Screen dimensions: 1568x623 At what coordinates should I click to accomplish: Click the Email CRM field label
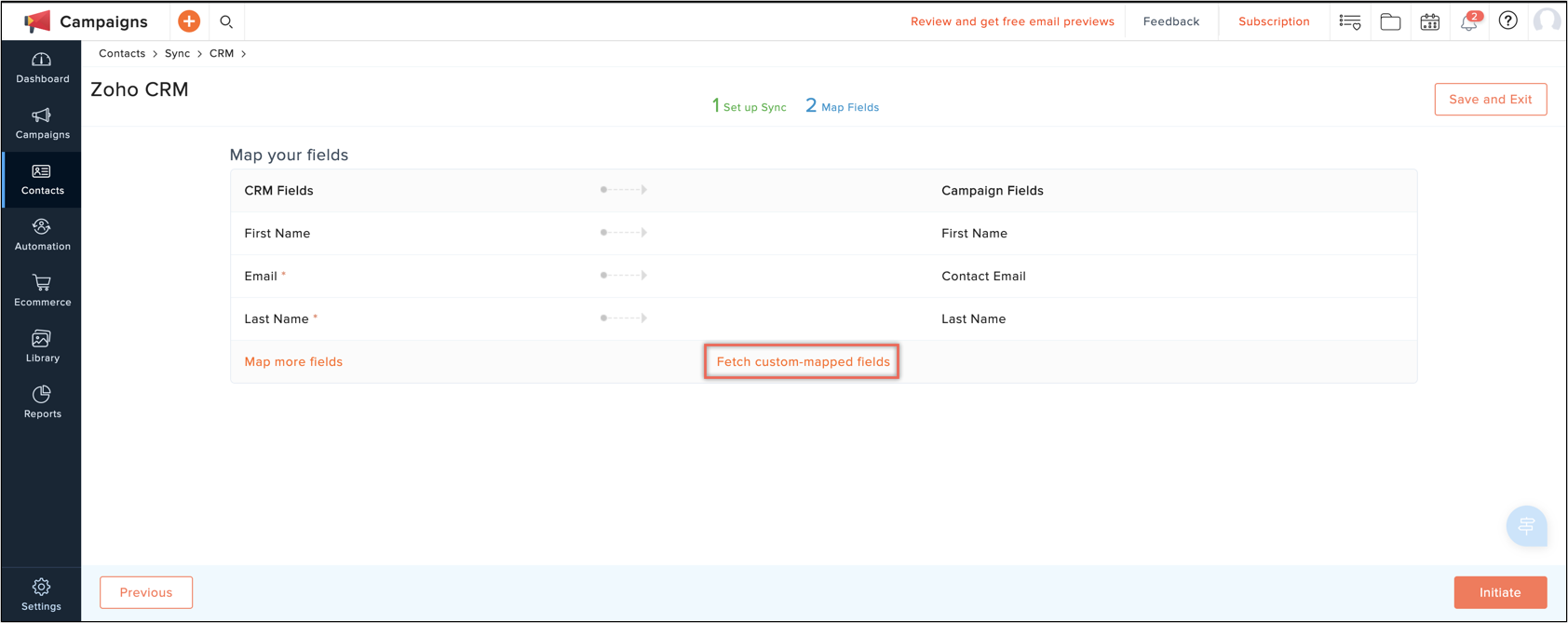pyautogui.click(x=261, y=277)
